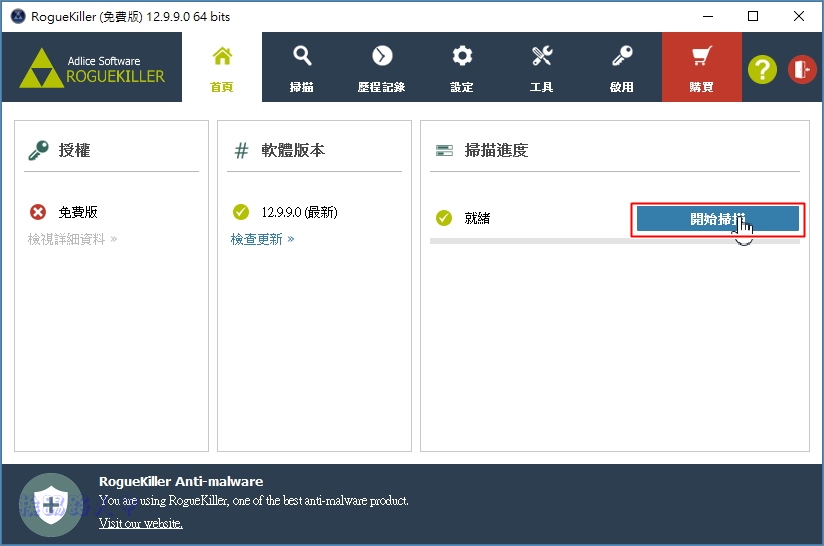The width and height of the screenshot is (824, 546).
Task: Click the shield icon in footer
Action: (51, 505)
